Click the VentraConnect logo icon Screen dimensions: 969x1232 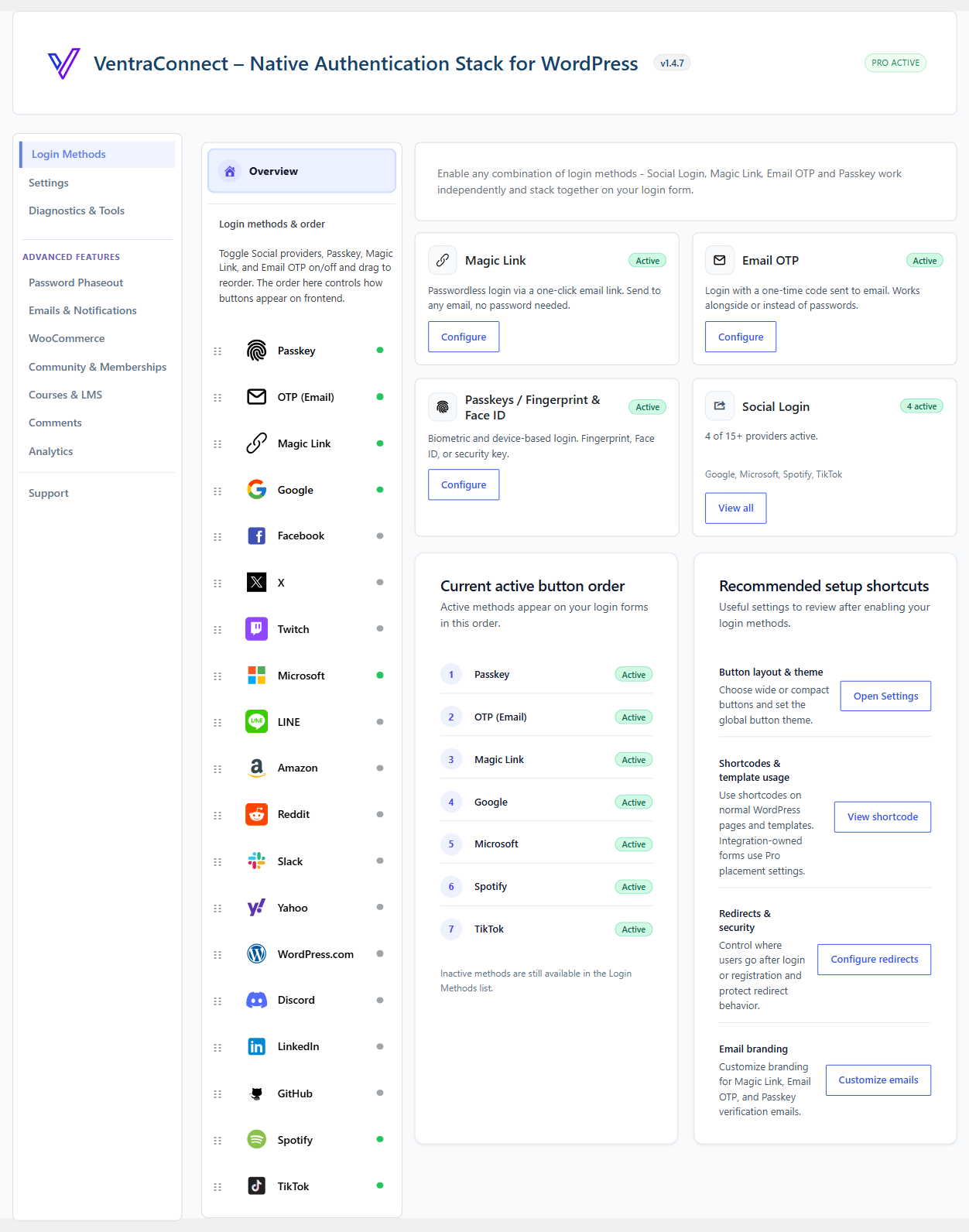[64, 63]
